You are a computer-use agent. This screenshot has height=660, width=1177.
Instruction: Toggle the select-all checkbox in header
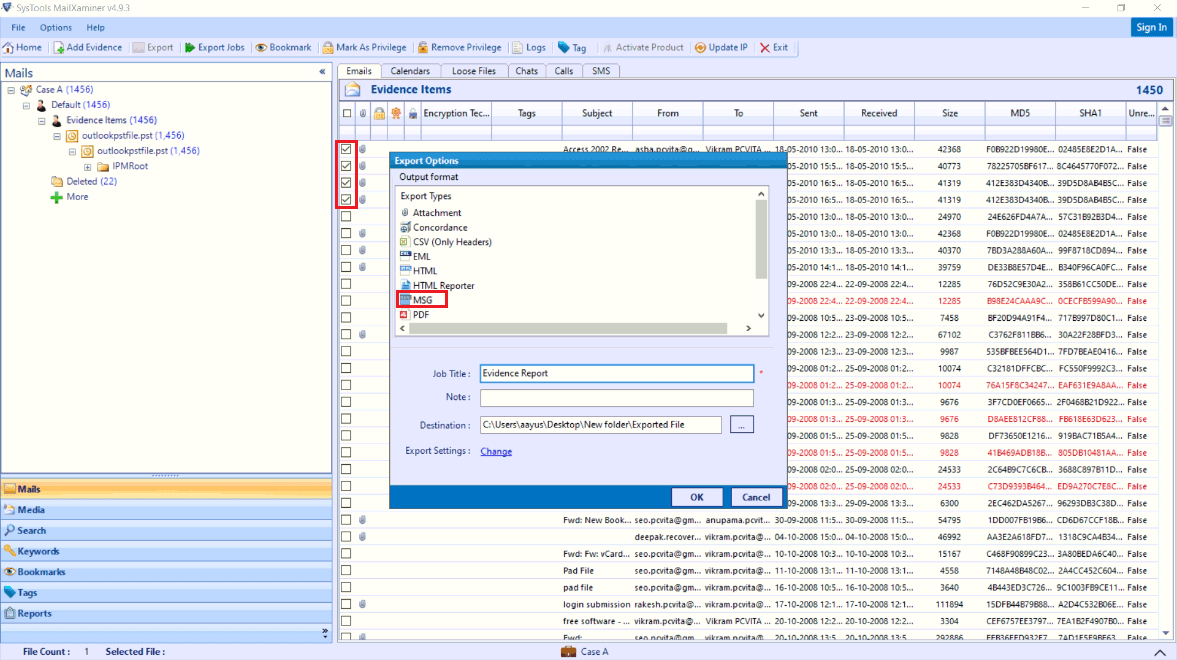click(x=347, y=113)
